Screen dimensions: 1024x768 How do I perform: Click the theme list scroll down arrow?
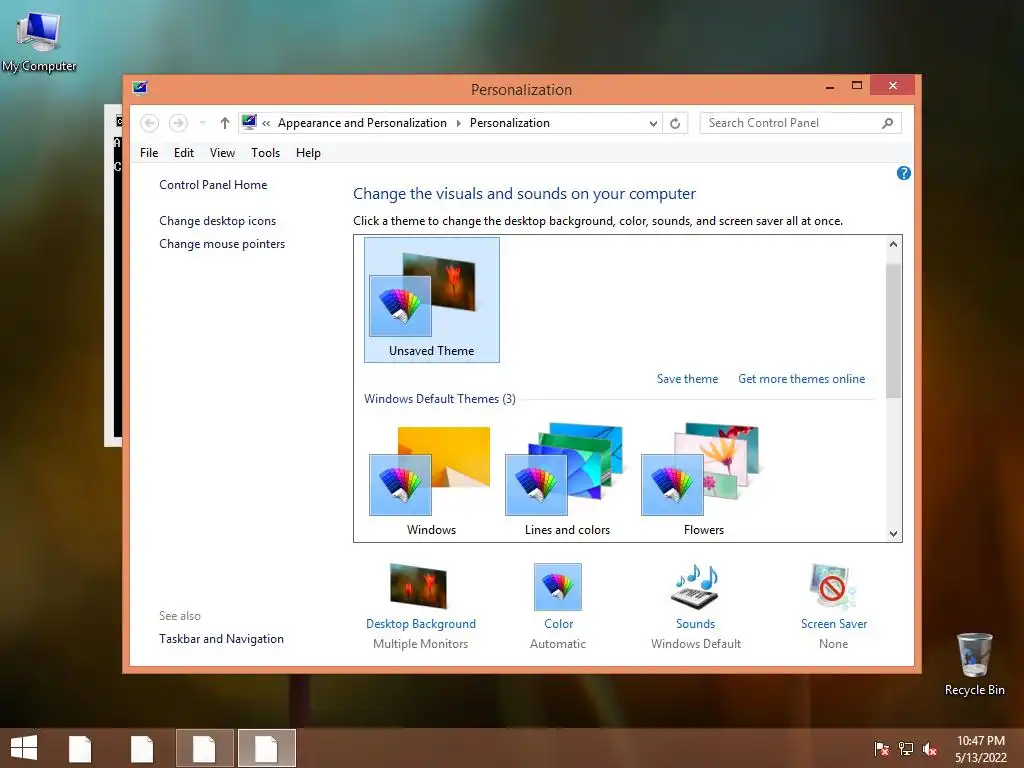[x=893, y=533]
